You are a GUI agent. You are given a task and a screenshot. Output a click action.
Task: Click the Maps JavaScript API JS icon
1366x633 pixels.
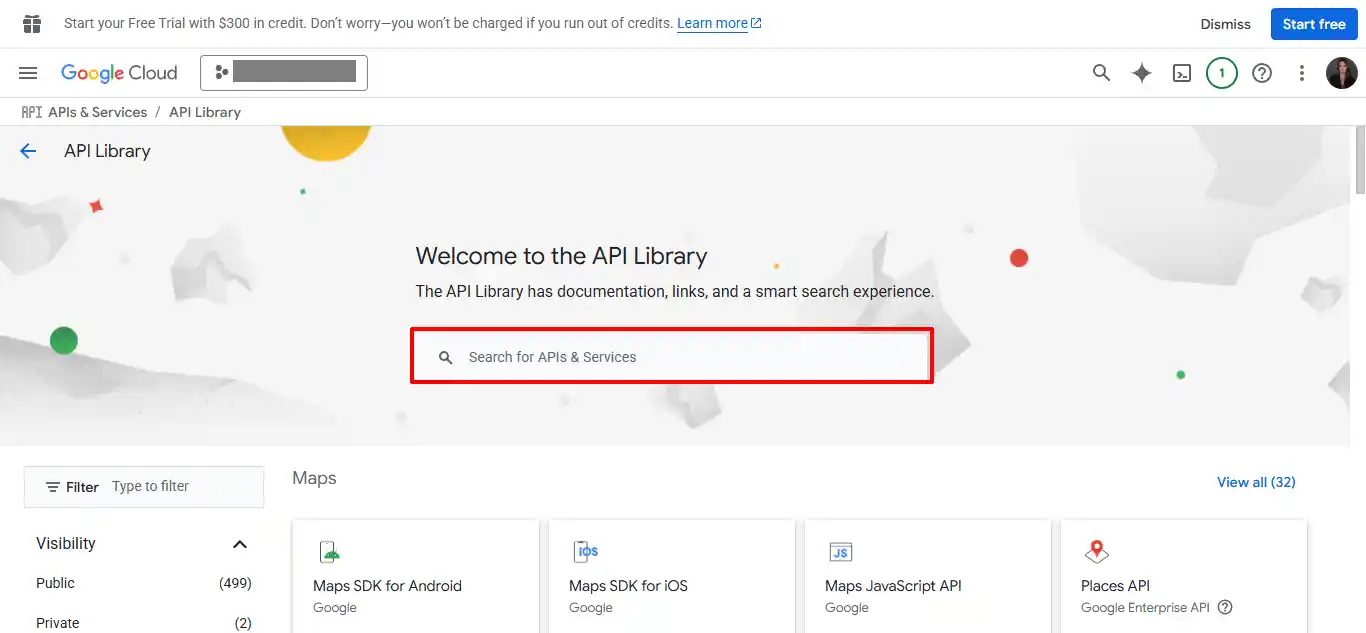[x=841, y=552]
